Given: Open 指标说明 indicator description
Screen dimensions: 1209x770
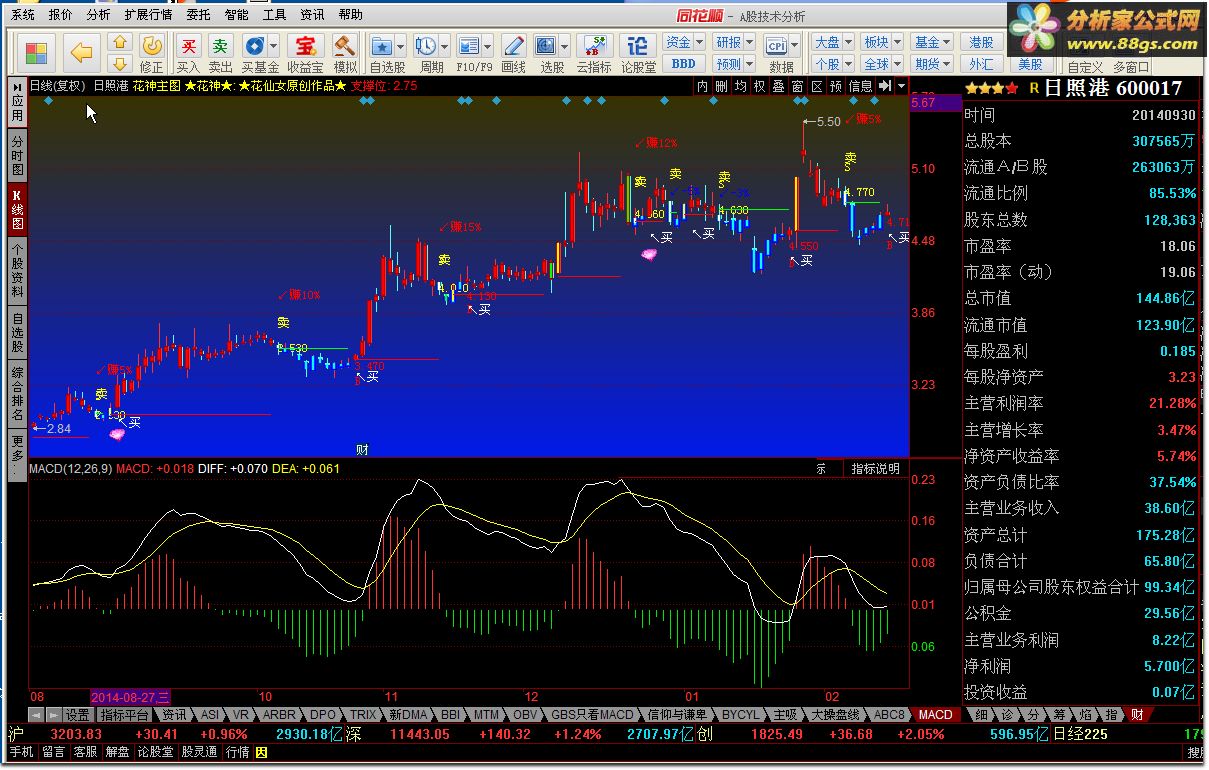Looking at the screenshot, I should tap(875, 468).
